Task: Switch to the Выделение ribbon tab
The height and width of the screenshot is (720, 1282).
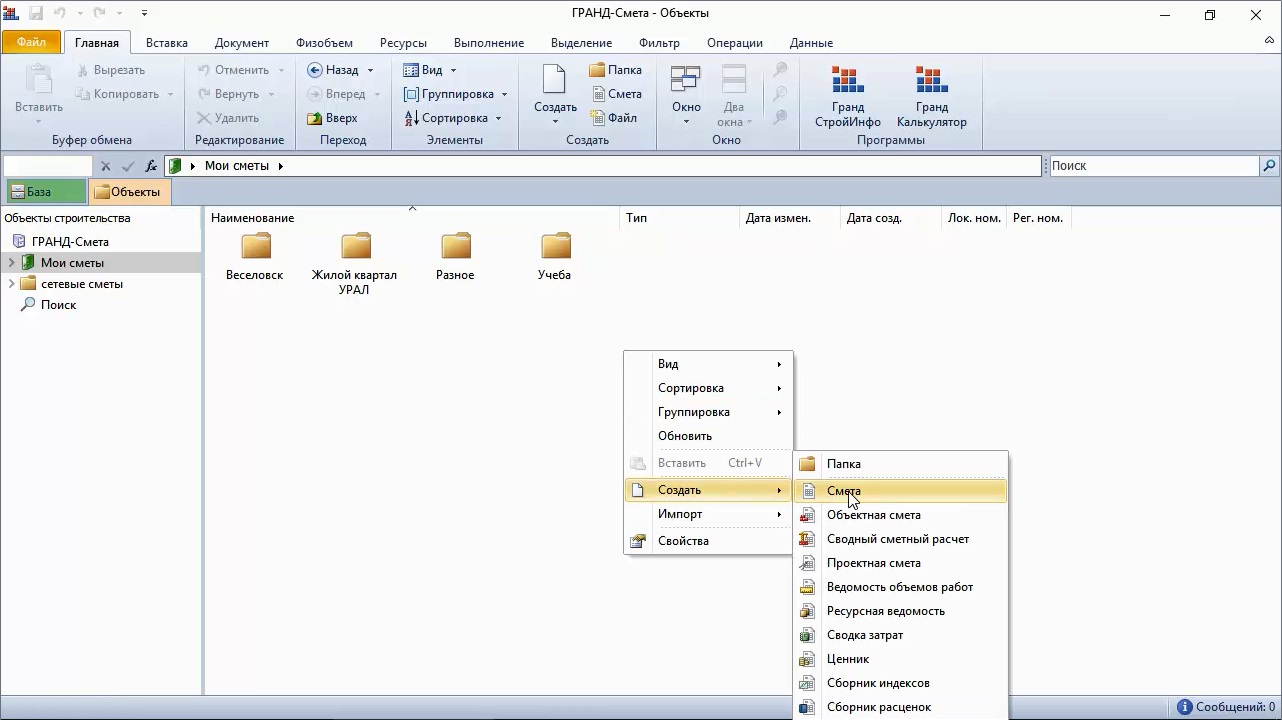Action: click(x=581, y=43)
